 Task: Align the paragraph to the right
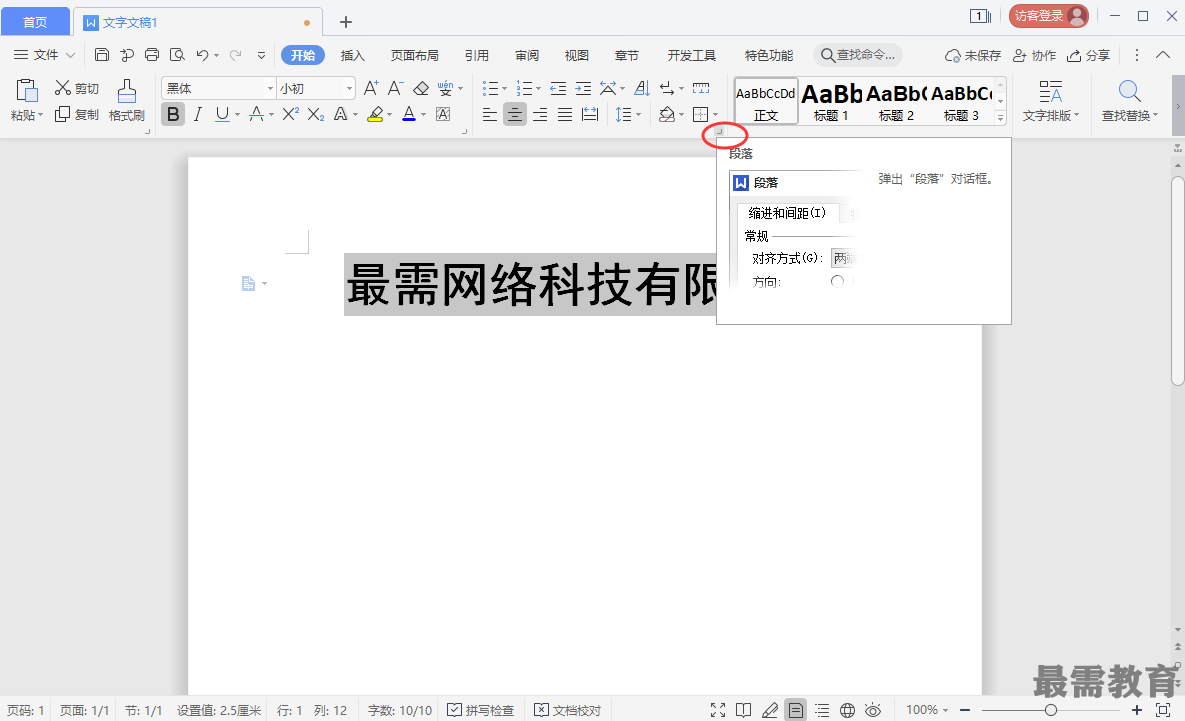pos(540,114)
